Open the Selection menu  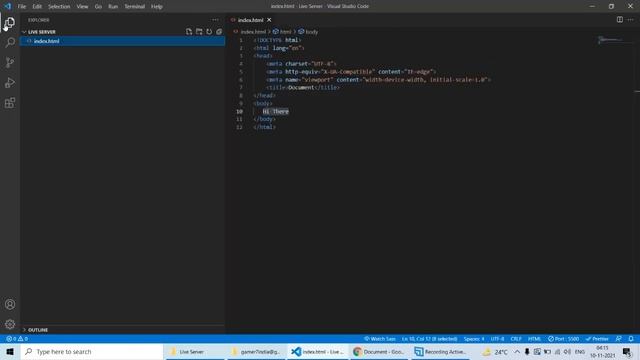pyautogui.click(x=59, y=7)
